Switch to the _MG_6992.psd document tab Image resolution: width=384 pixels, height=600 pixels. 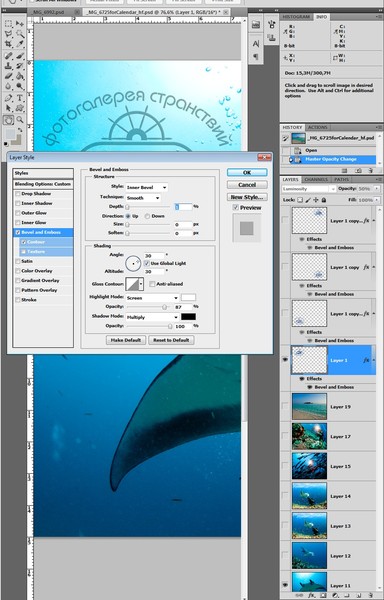click(54, 12)
